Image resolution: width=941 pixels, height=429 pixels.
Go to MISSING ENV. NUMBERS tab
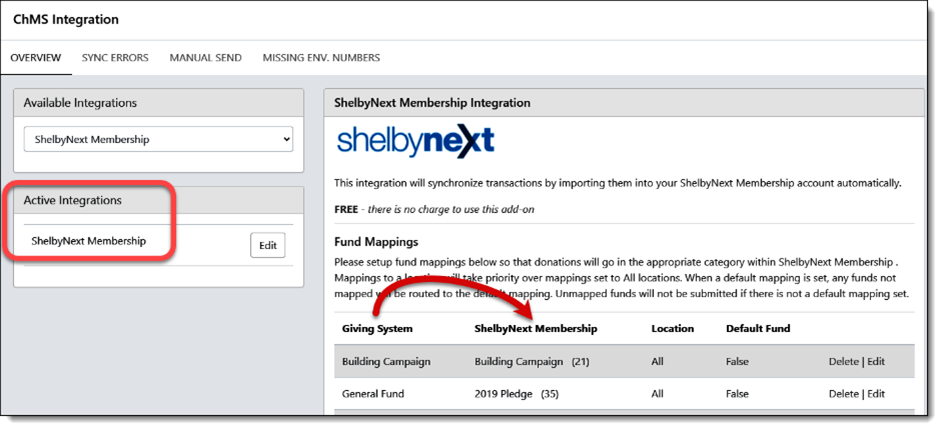[x=321, y=58]
